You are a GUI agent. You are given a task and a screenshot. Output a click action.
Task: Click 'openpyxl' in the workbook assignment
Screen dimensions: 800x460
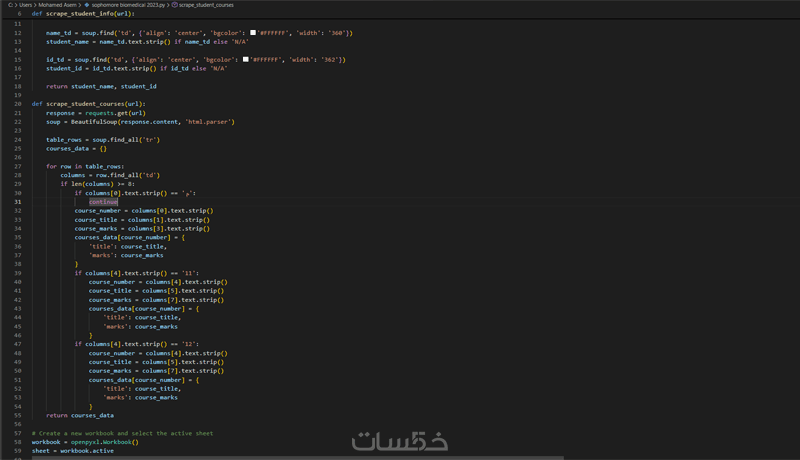pos(85,442)
